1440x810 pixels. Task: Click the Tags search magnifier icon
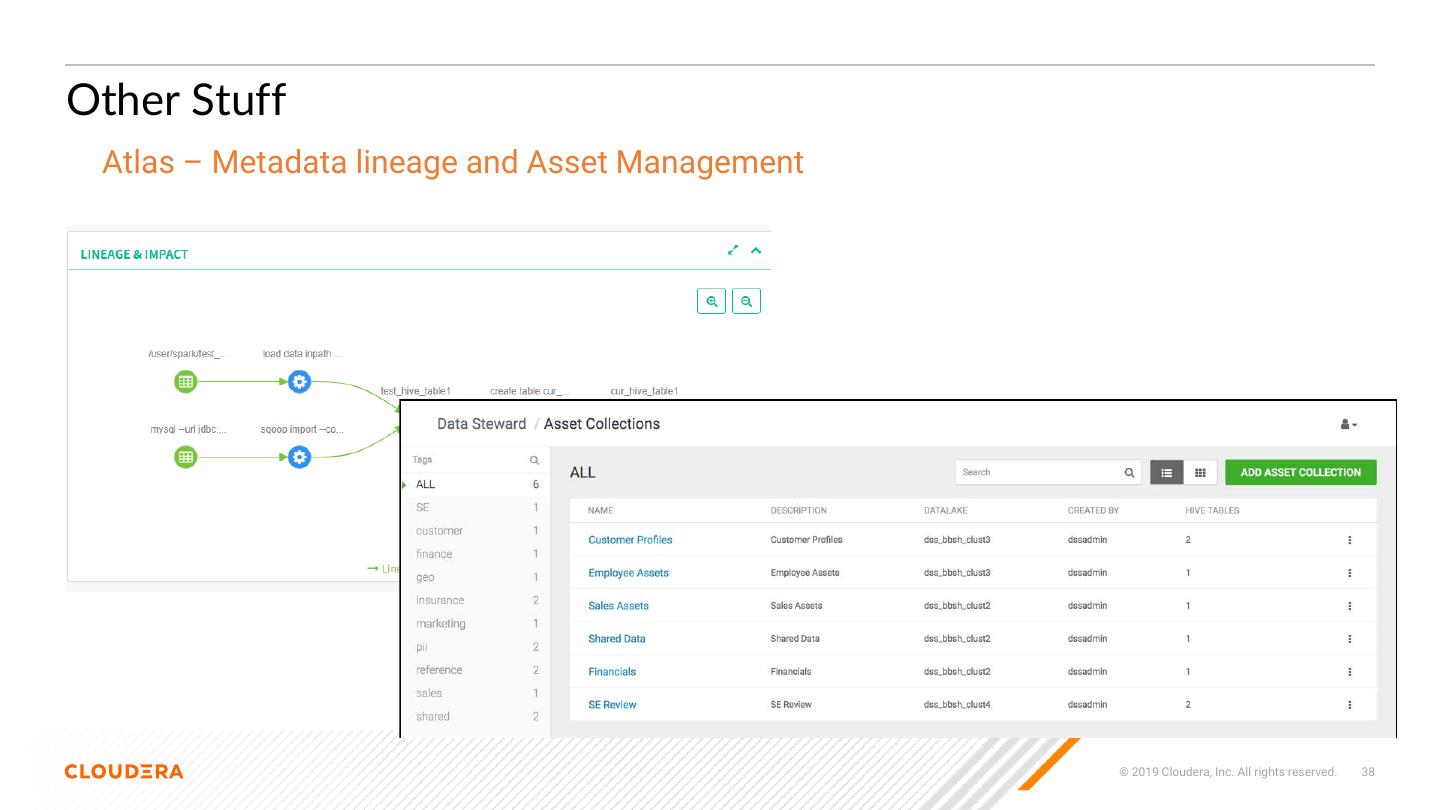point(534,461)
